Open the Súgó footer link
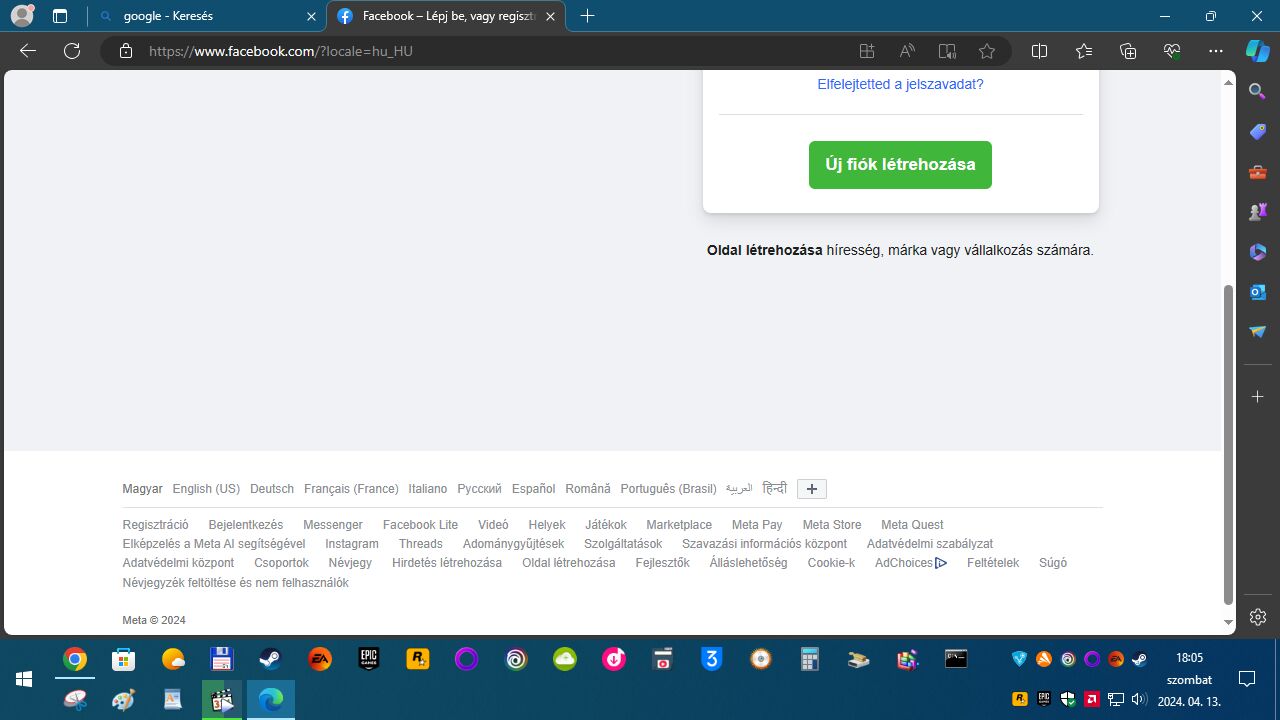This screenshot has width=1280, height=720. (x=1053, y=563)
